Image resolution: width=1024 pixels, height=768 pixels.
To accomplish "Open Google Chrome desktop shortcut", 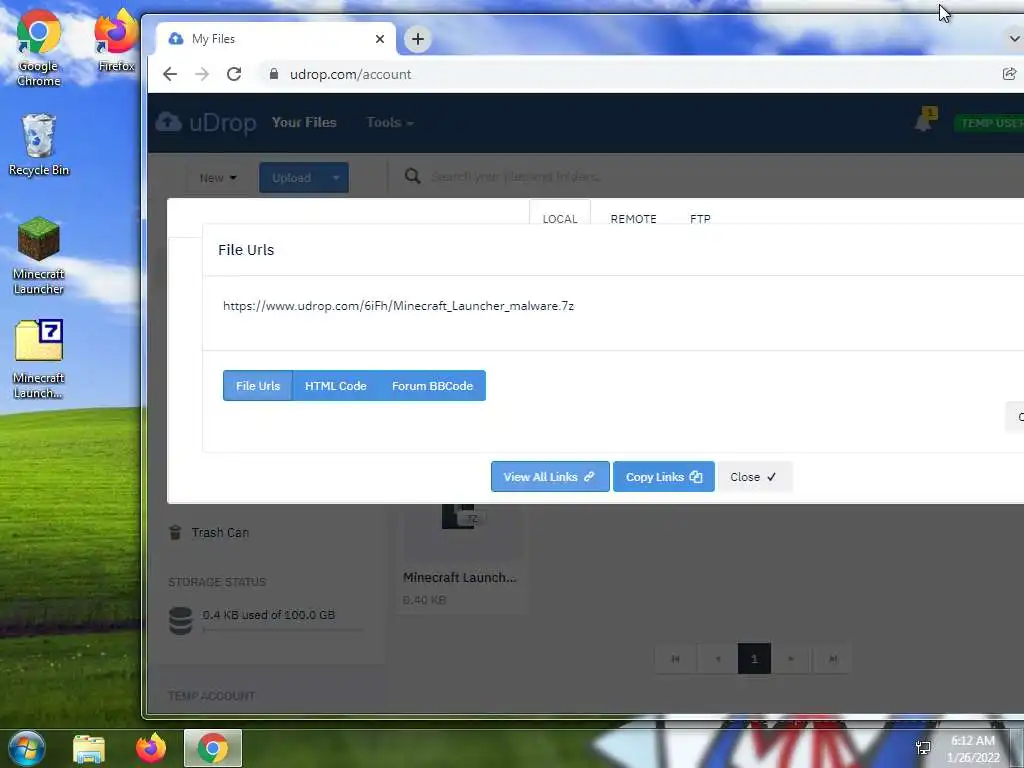I will click(39, 47).
